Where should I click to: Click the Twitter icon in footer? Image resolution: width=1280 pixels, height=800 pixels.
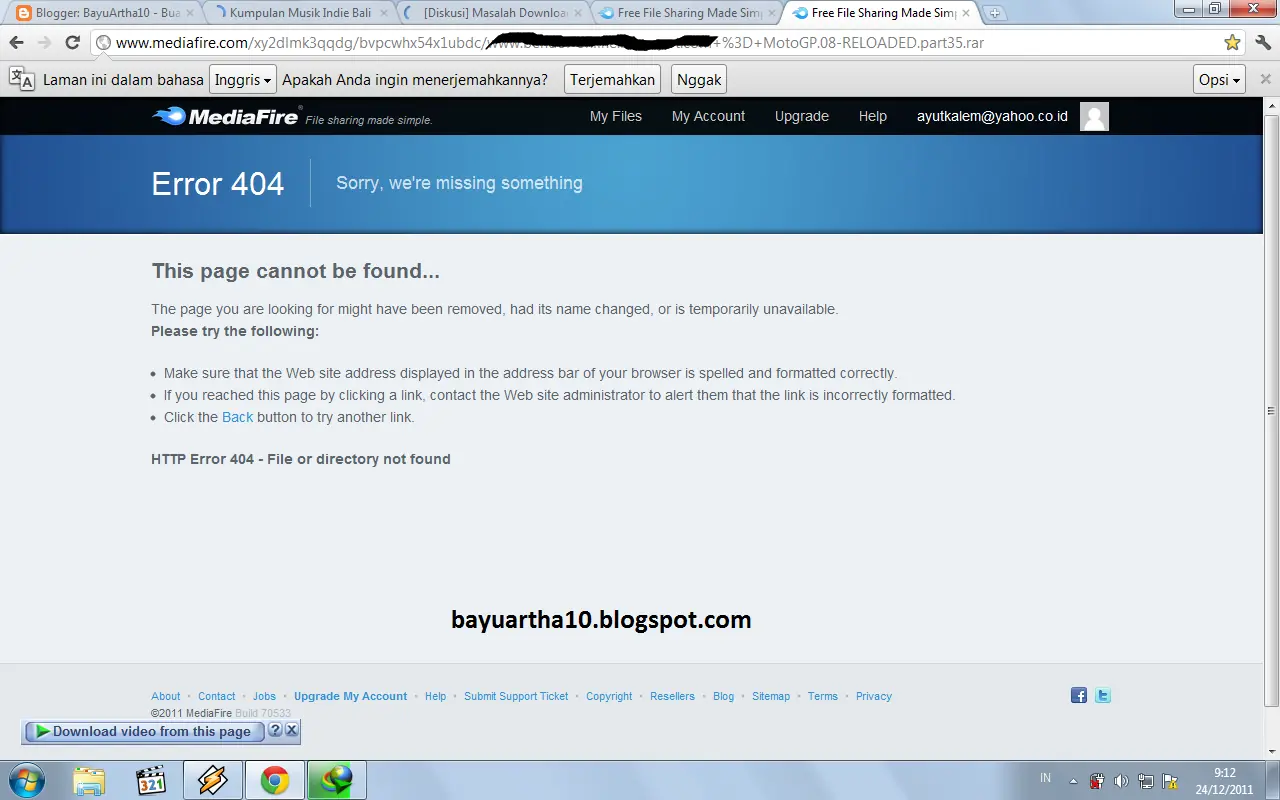(1102, 695)
